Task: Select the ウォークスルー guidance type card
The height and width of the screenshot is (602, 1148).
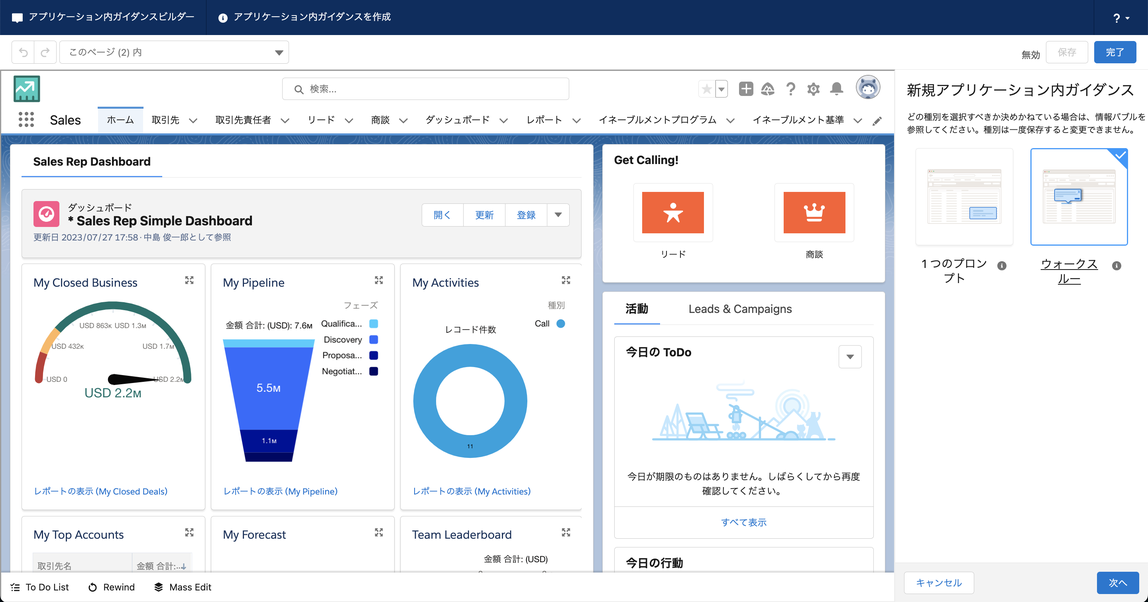Action: coord(1078,196)
